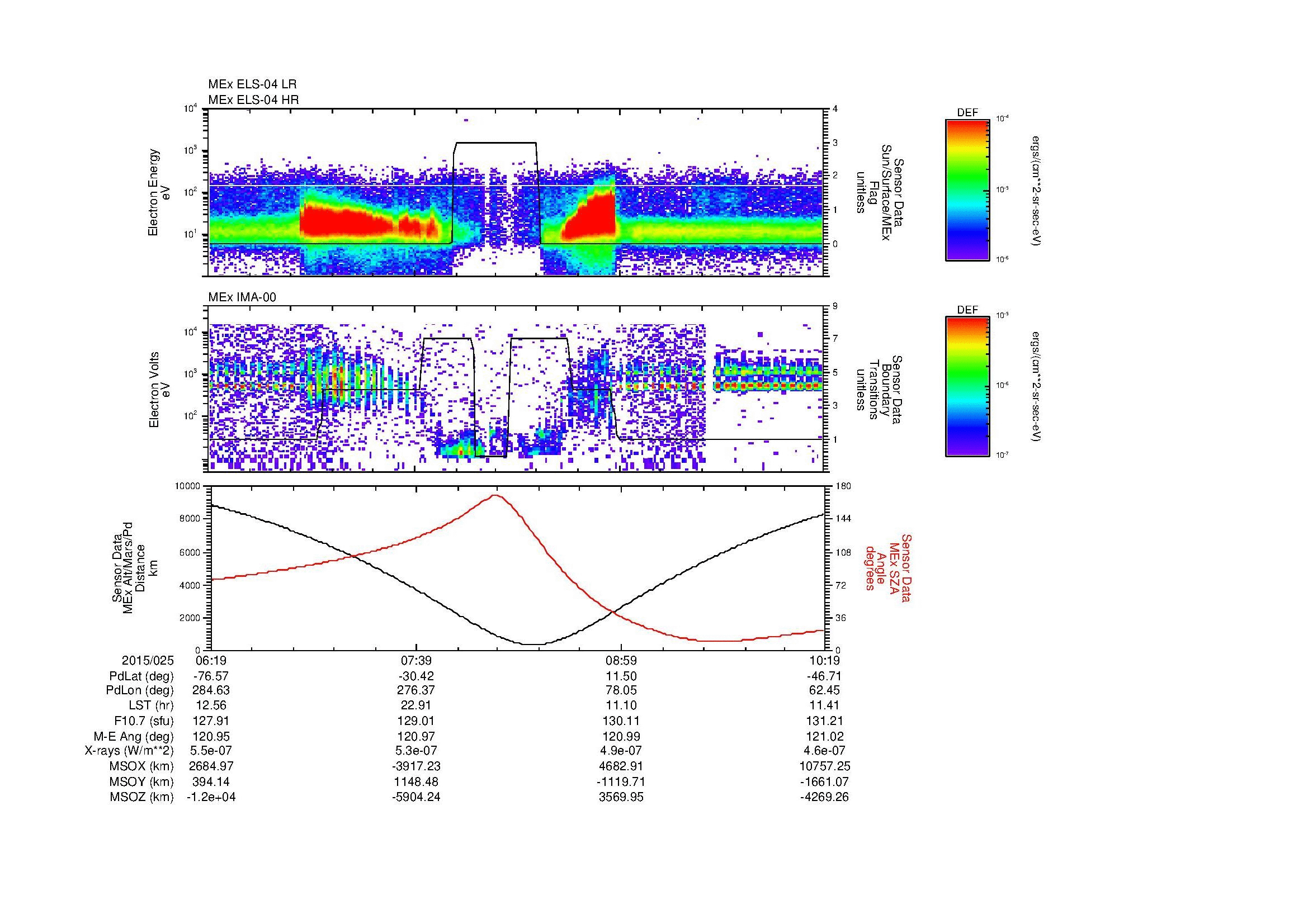The width and height of the screenshot is (1308, 924).
Task: Click MSOX value 10757.25
Action: 825,766
